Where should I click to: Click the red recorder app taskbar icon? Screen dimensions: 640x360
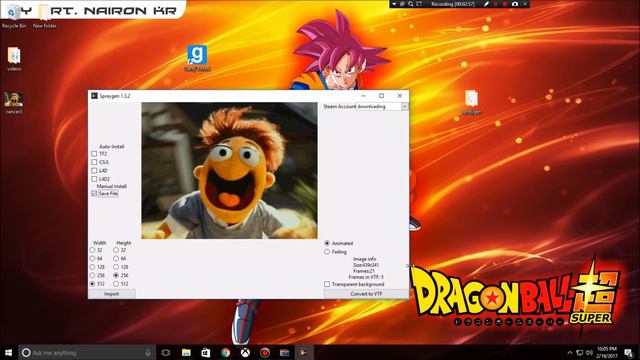264,352
